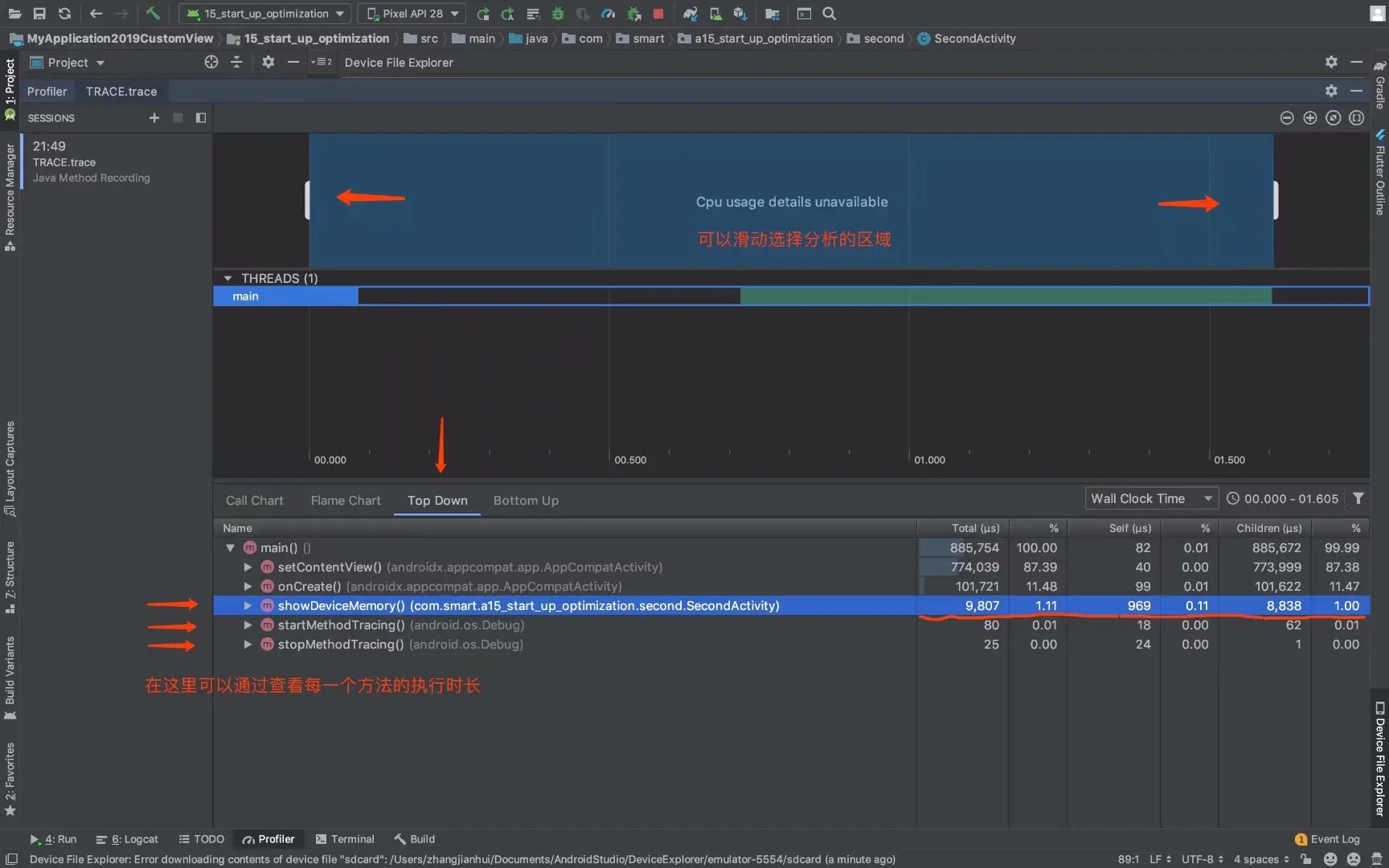Open the run configuration dropdown

(264, 14)
